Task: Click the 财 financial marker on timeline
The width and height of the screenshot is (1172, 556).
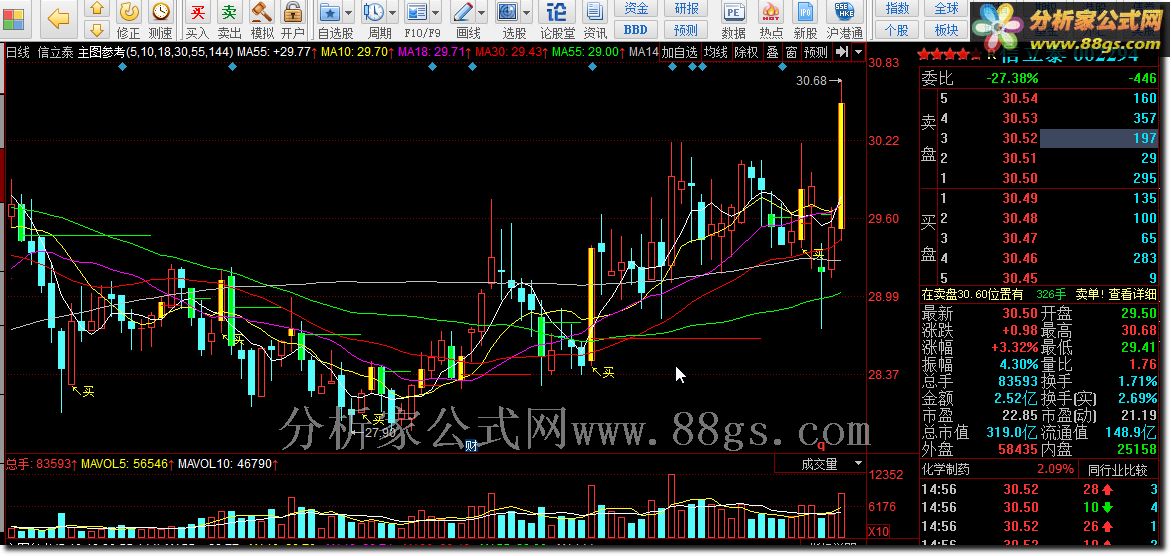Action: [x=472, y=446]
